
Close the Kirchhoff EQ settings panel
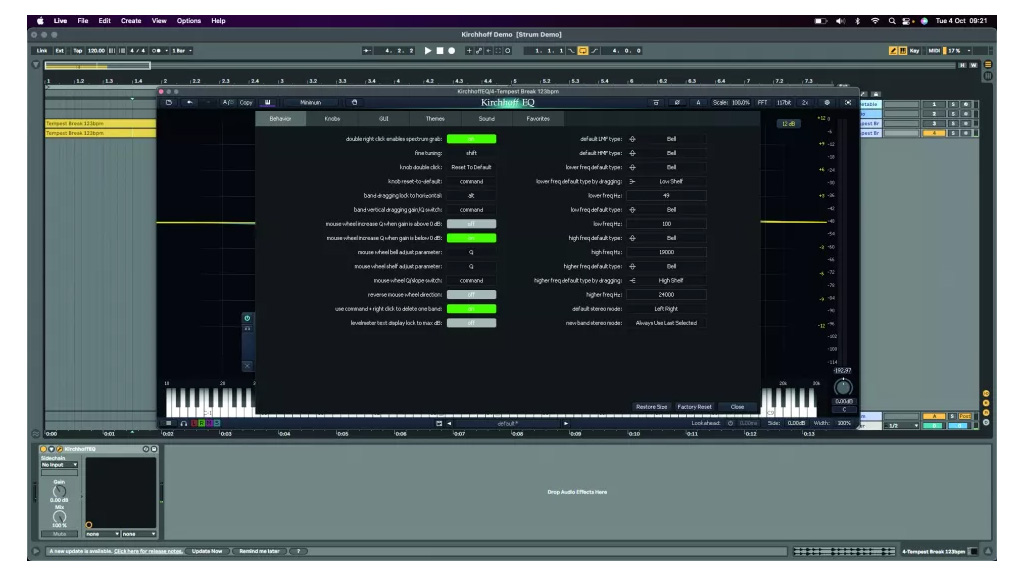(737, 407)
